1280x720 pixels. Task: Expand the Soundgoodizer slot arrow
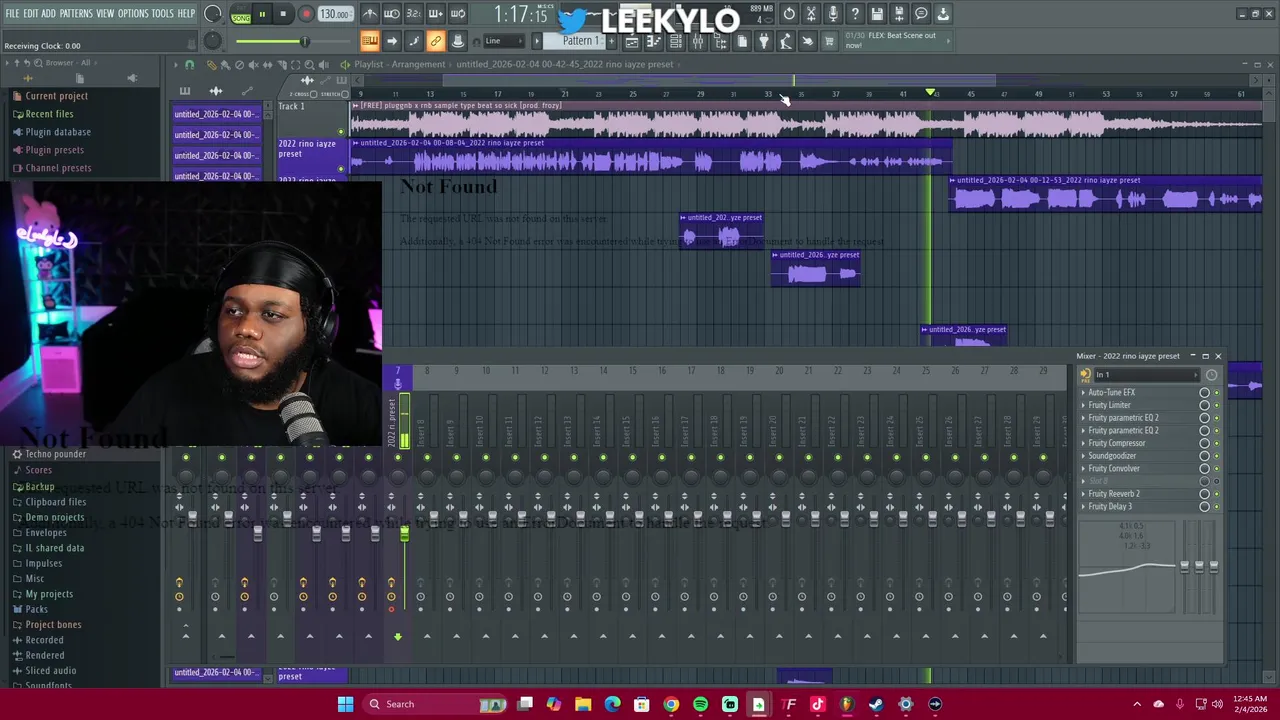click(x=1083, y=456)
